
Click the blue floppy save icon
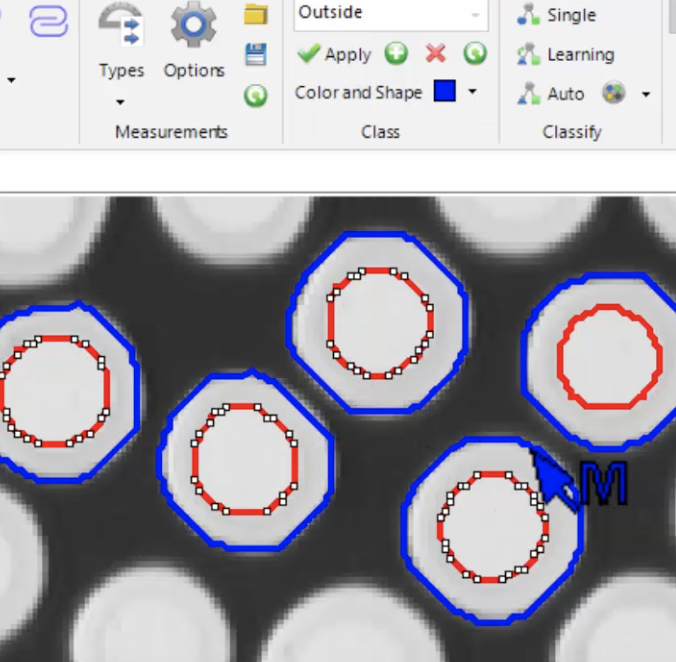pos(256,54)
